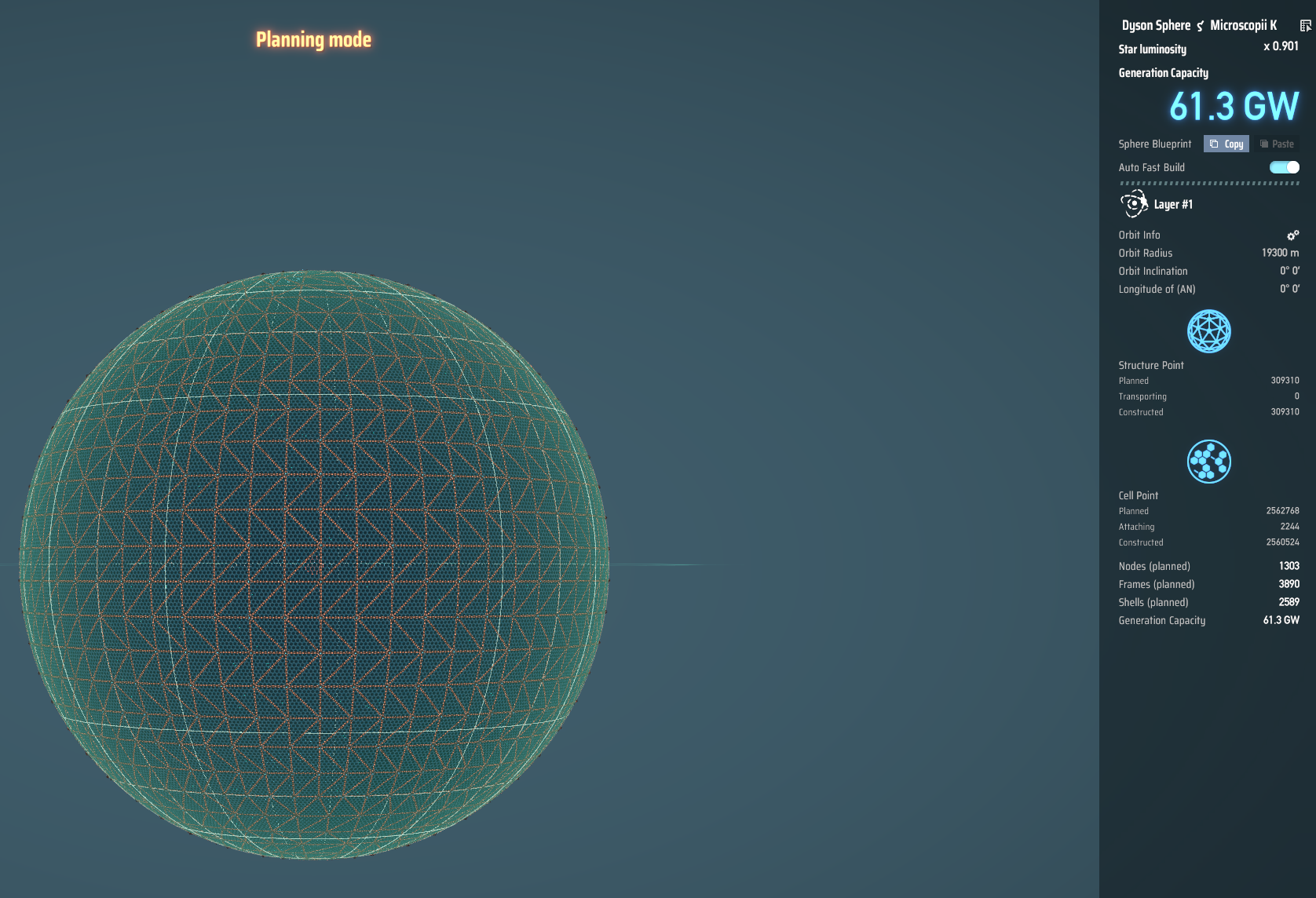Click the Dyson sphere mesh in the viewport
This screenshot has height=898, width=1316.
pos(314,565)
